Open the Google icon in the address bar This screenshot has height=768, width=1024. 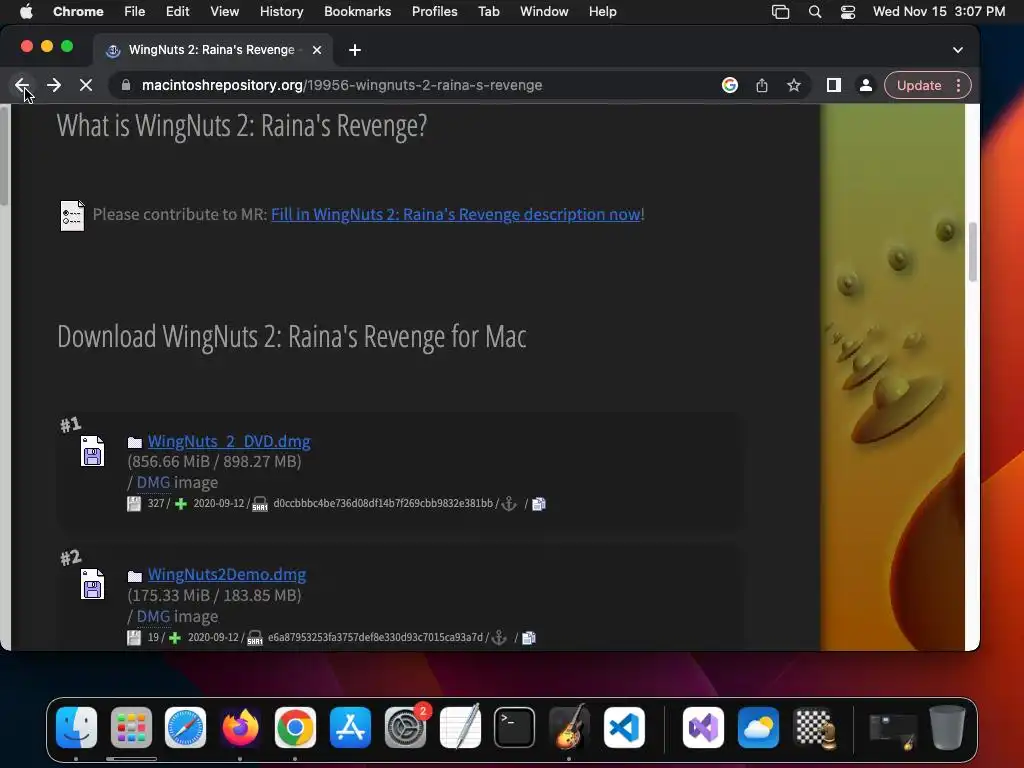(729, 85)
